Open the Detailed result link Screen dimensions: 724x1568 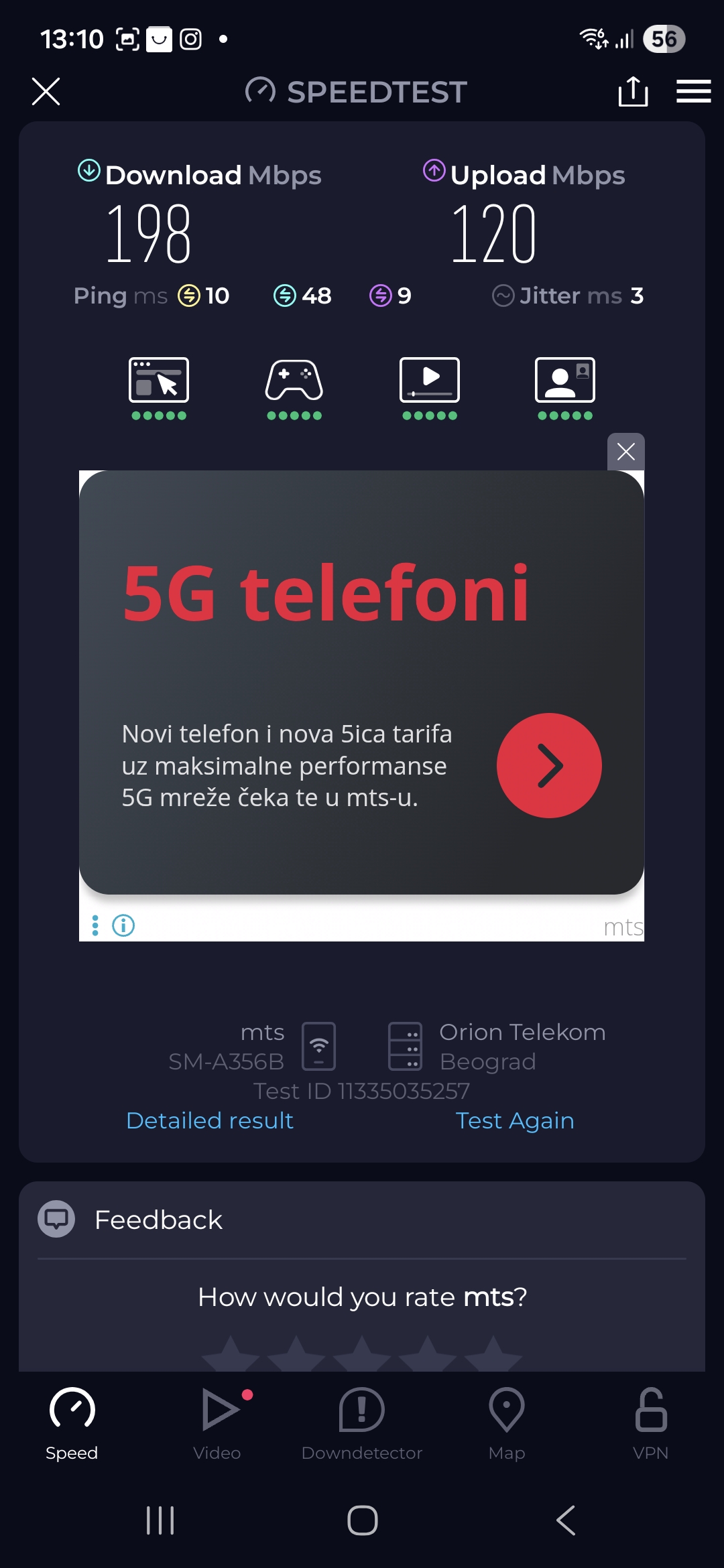[210, 1120]
